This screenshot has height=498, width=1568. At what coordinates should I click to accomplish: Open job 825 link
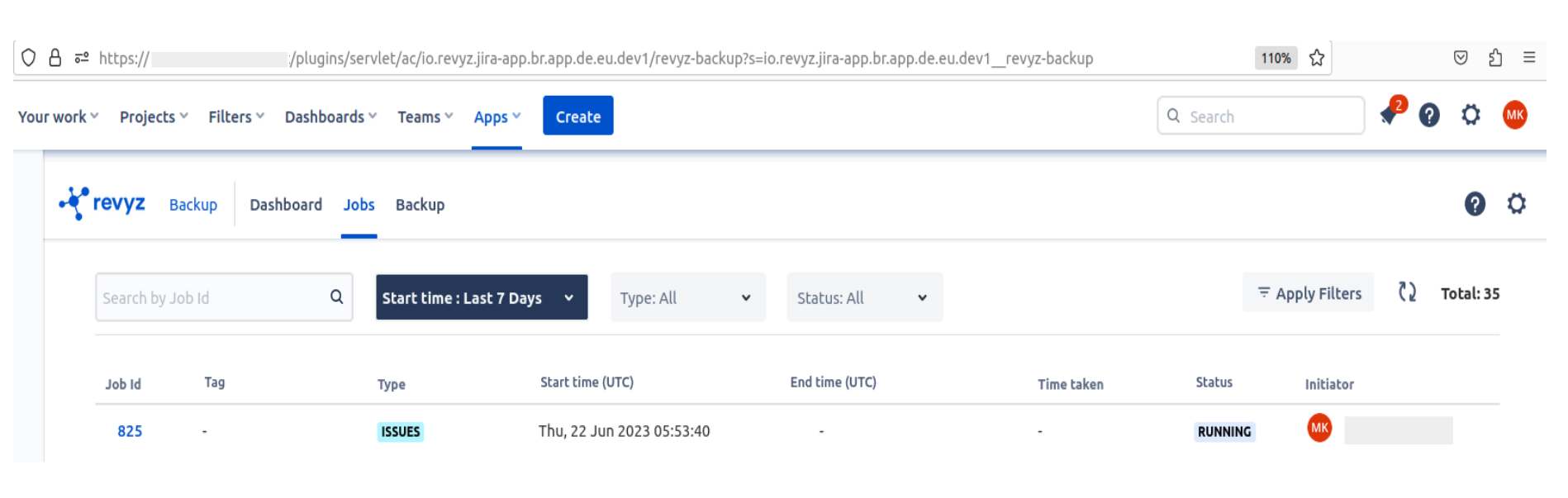click(130, 431)
